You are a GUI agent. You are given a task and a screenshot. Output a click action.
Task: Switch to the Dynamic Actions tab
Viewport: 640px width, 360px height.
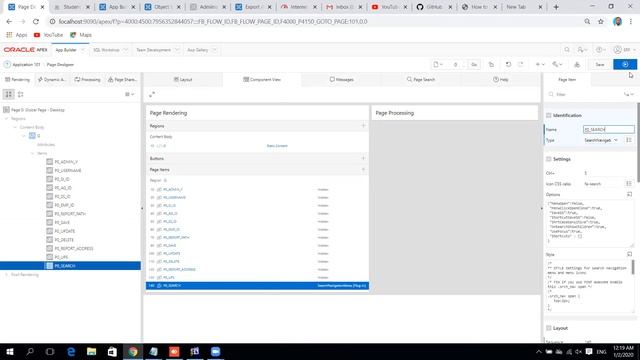point(51,80)
